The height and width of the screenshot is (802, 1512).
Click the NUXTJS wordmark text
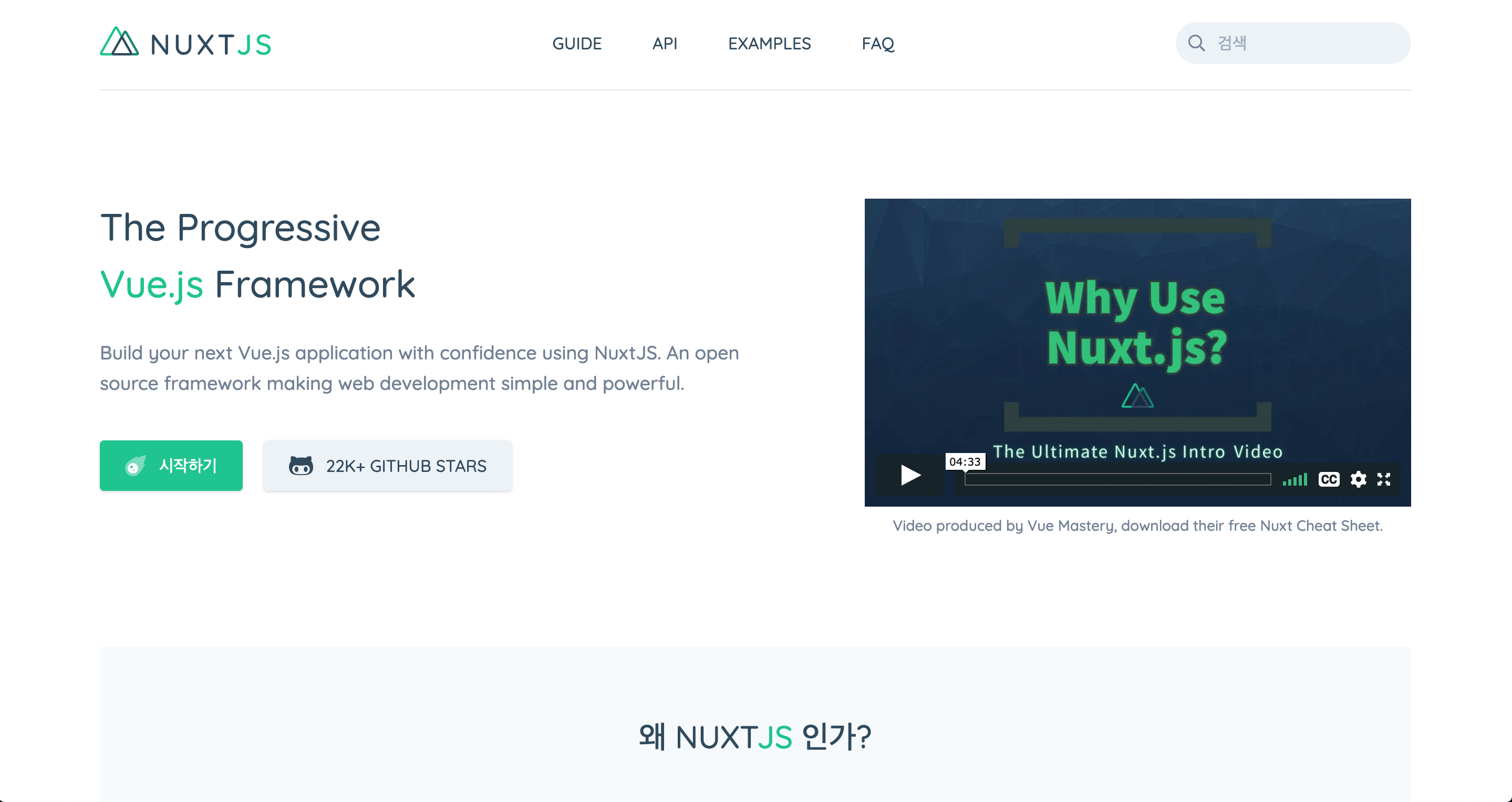click(x=211, y=45)
